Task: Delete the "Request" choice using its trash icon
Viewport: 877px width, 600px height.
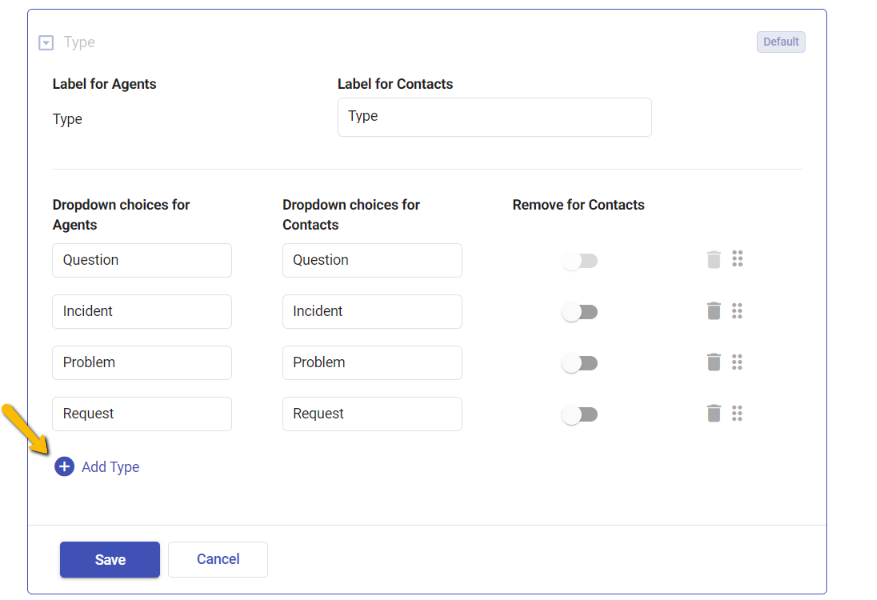Action: pos(713,413)
